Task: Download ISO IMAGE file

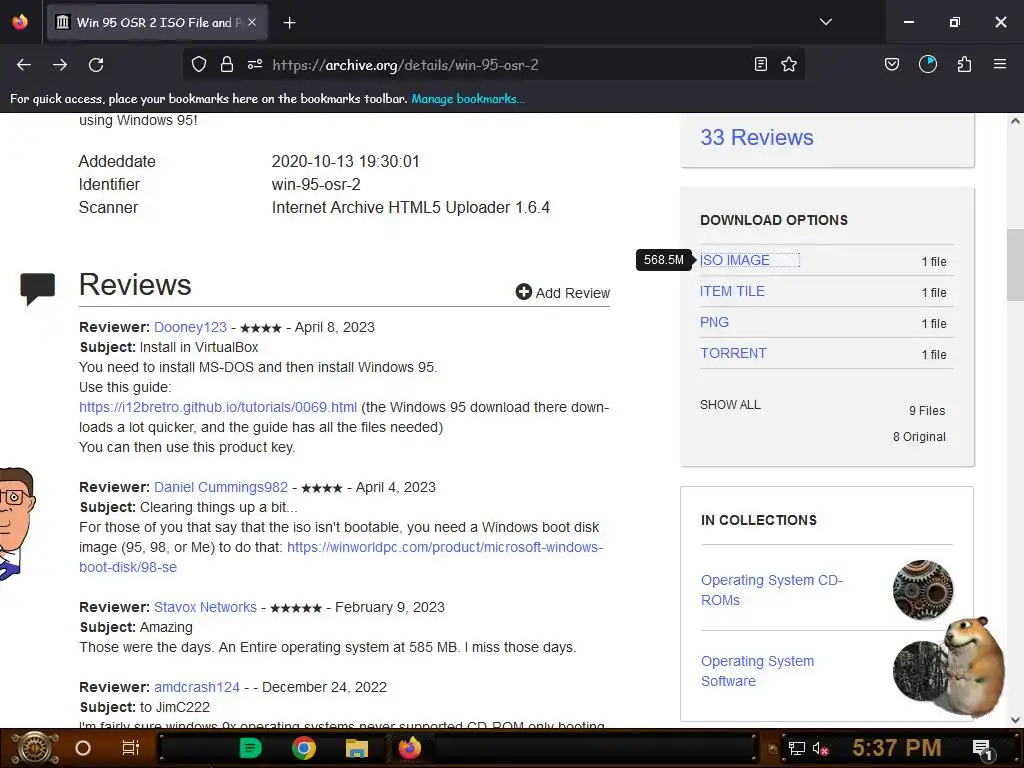Action: click(x=735, y=260)
